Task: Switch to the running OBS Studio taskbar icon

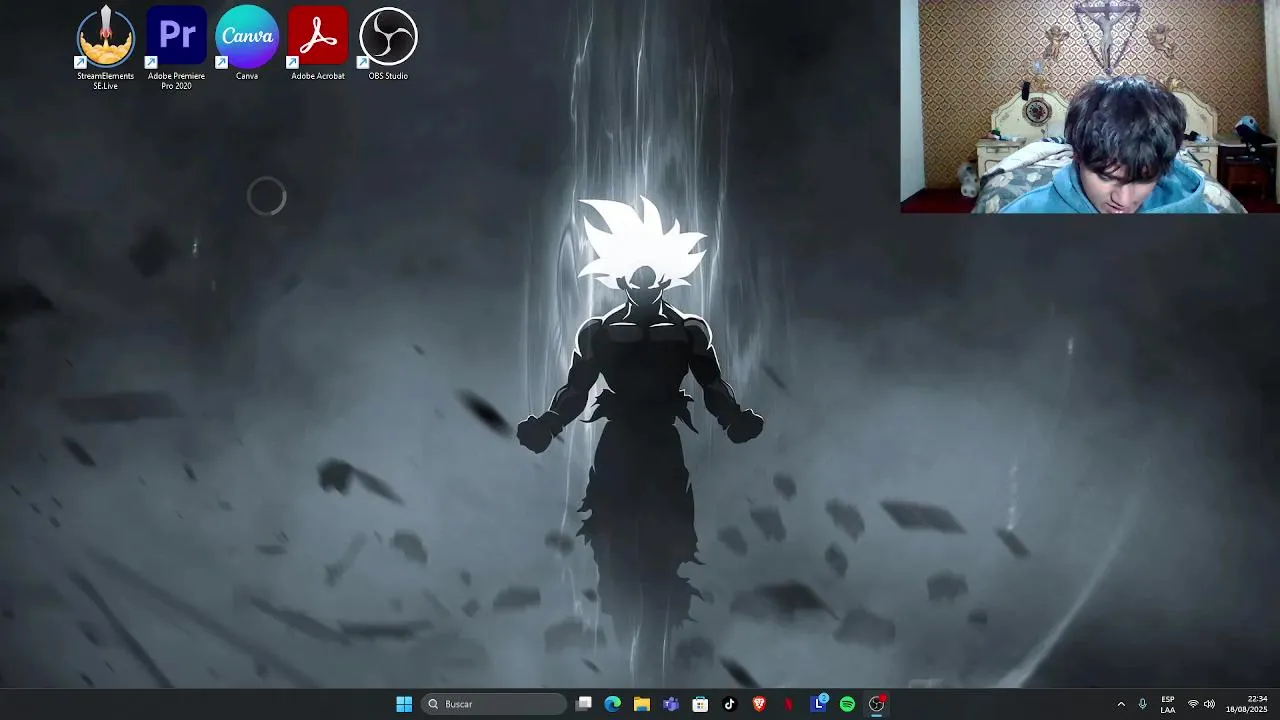Action: [877, 704]
